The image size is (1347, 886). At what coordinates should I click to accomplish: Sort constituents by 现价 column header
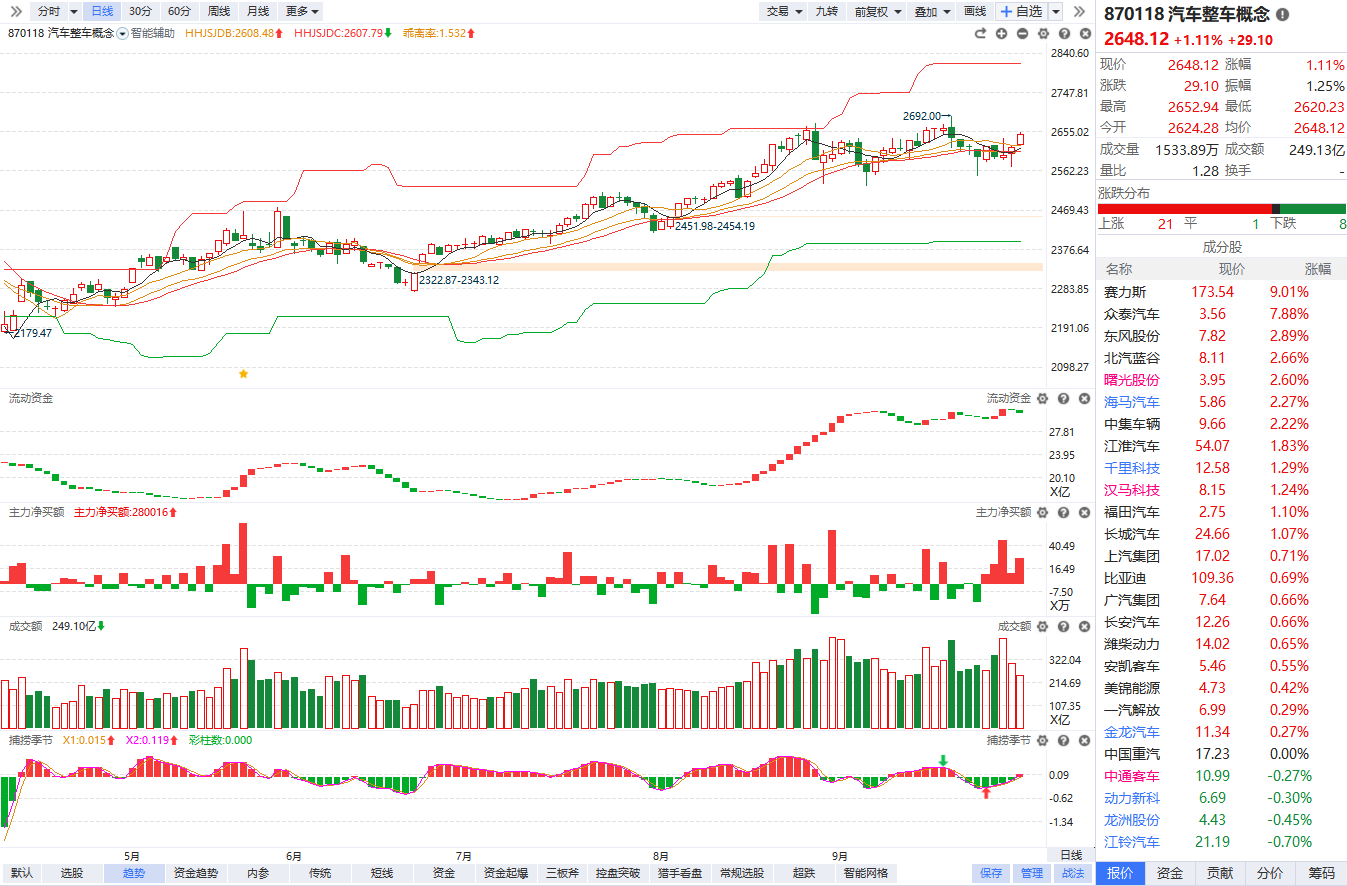tap(1232, 269)
